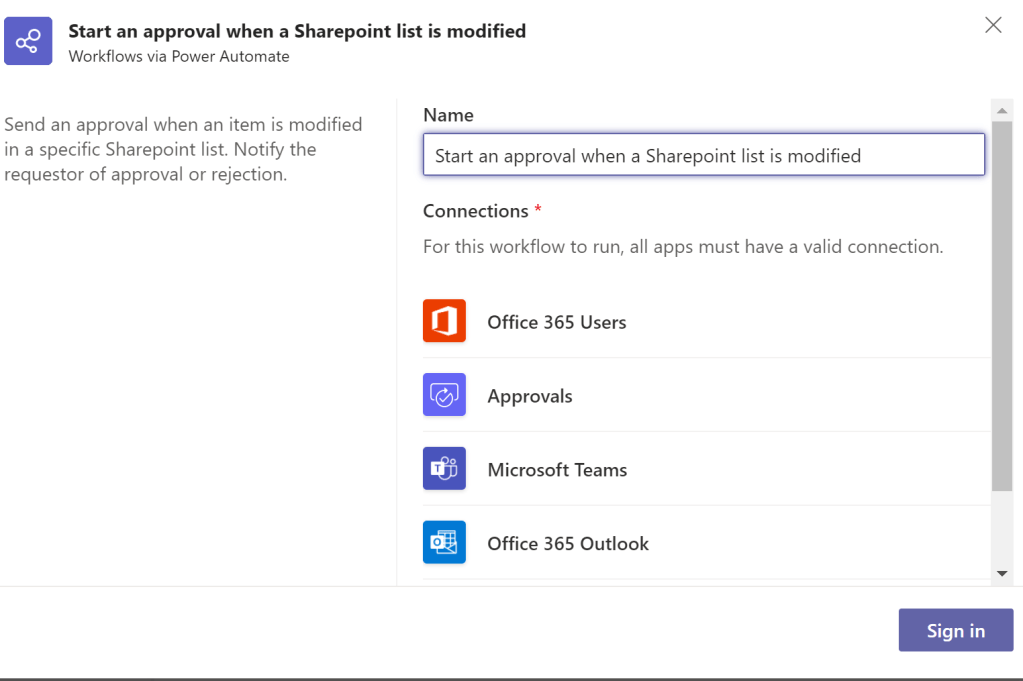The height and width of the screenshot is (681, 1023).
Task: Click the 'Workflows via Power Automate' subtitle
Action: 179,57
